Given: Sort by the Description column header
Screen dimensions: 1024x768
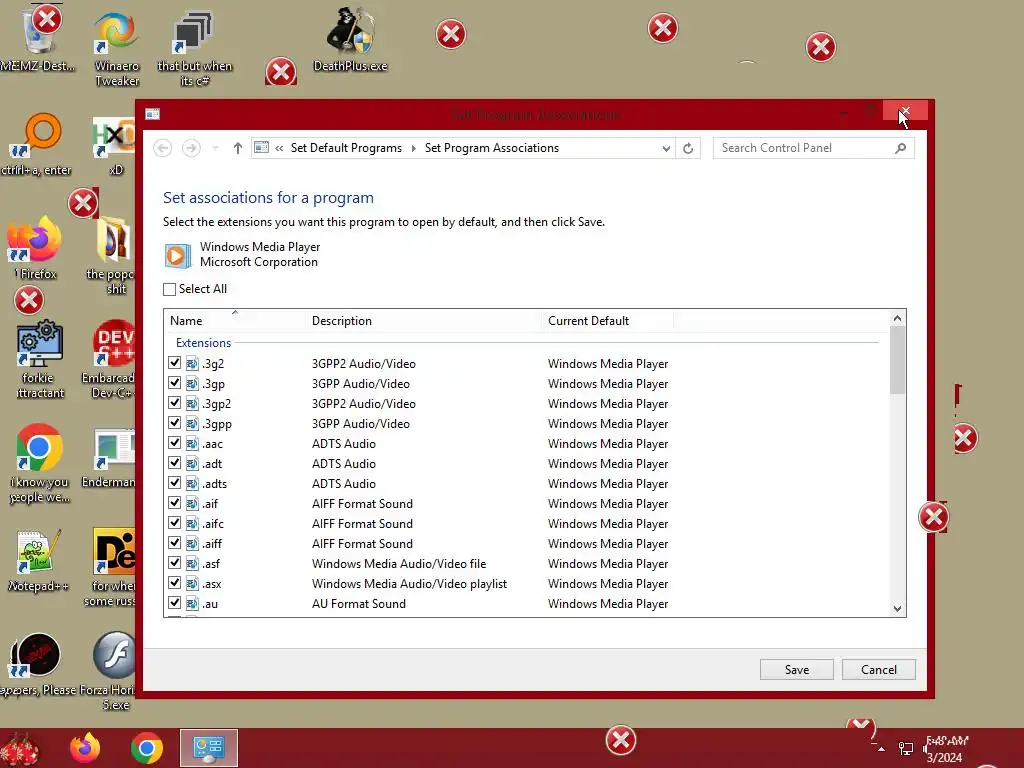Looking at the screenshot, I should (x=423, y=321).
